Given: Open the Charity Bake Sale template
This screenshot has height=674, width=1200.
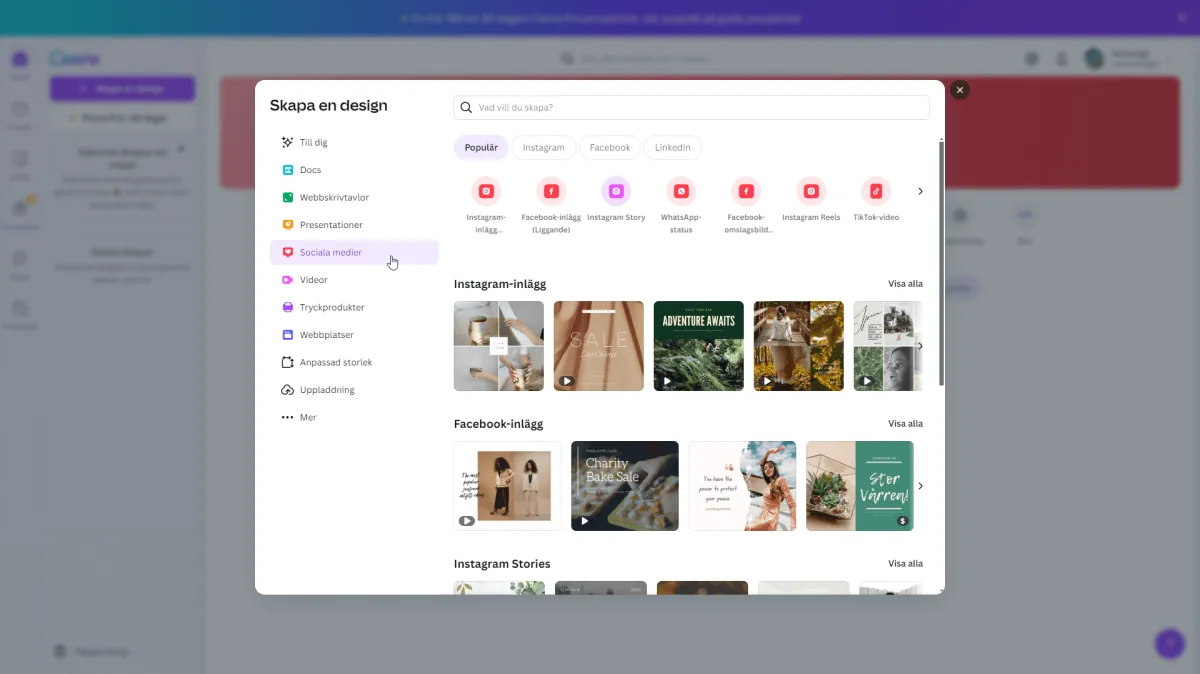Looking at the screenshot, I should pos(625,486).
